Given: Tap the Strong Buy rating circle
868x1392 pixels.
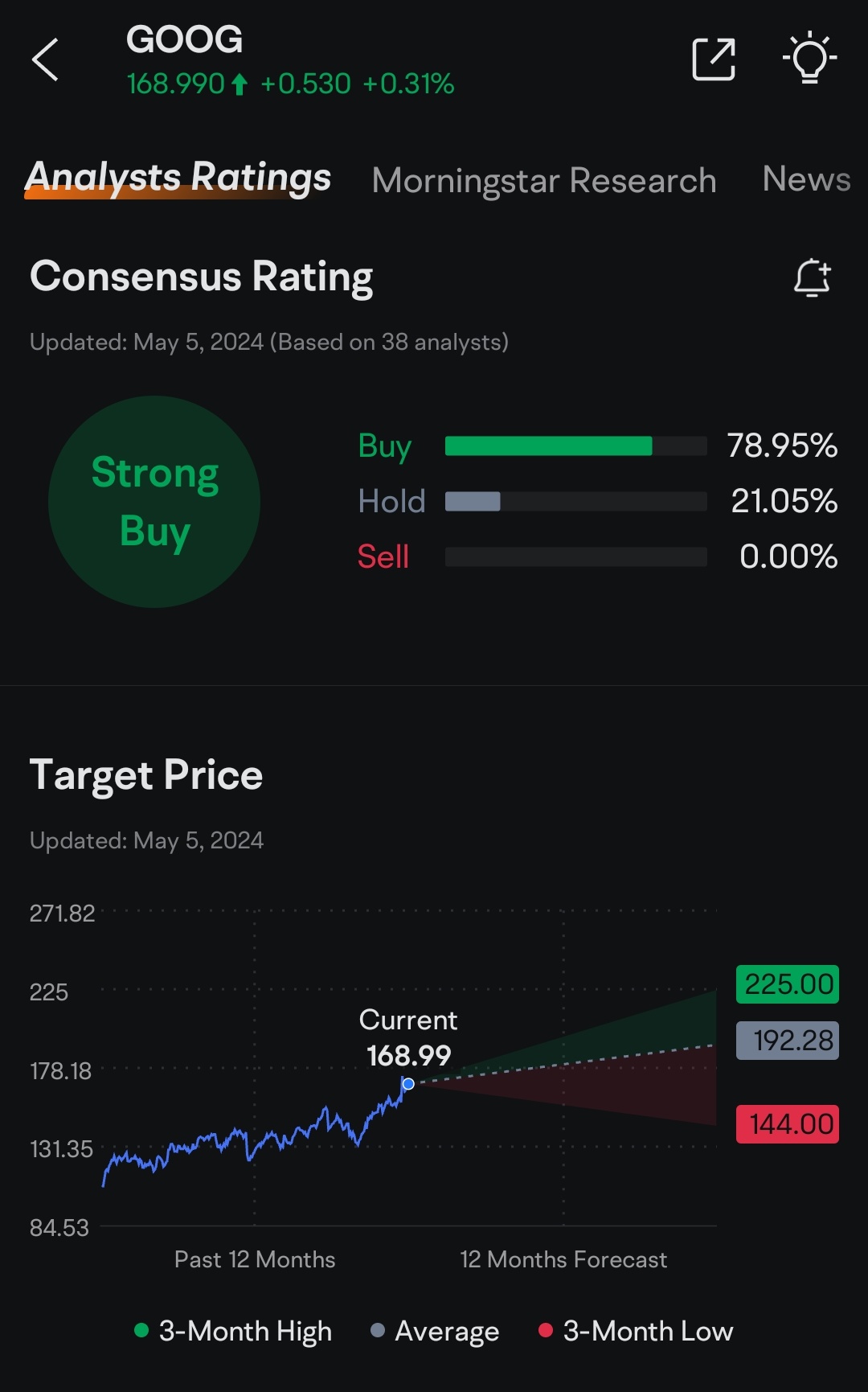Looking at the screenshot, I should (154, 502).
